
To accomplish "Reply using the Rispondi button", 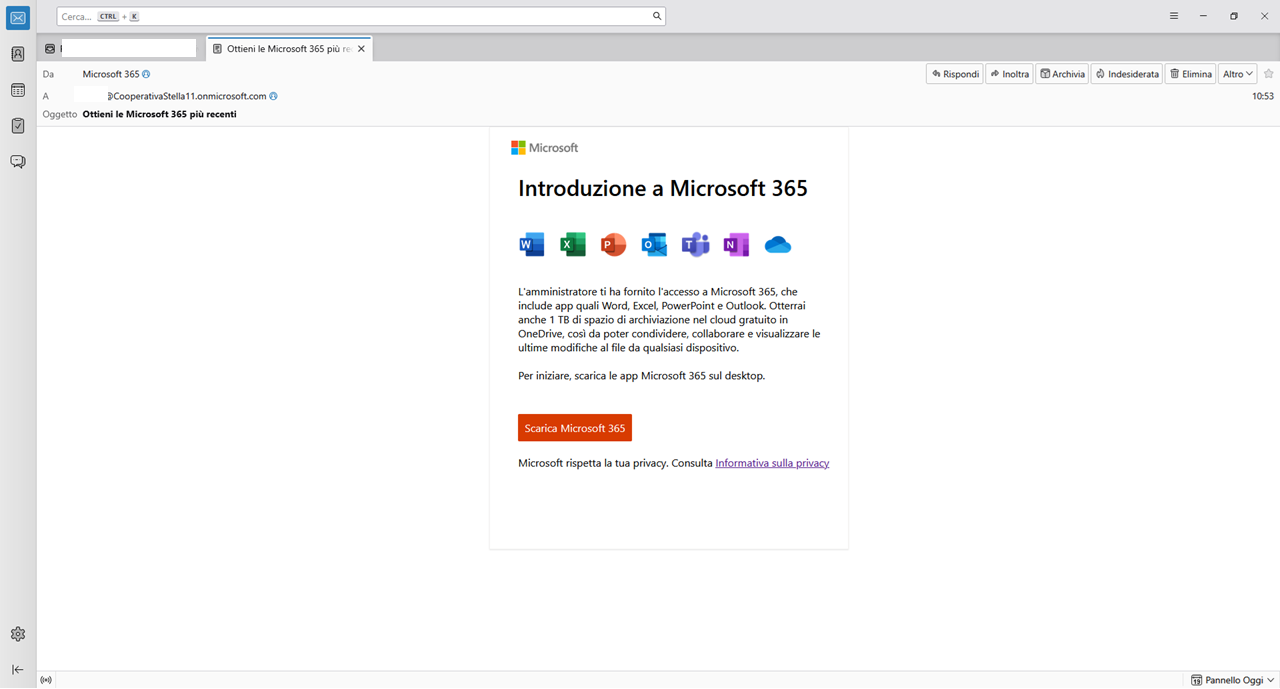I will pyautogui.click(x=955, y=74).
